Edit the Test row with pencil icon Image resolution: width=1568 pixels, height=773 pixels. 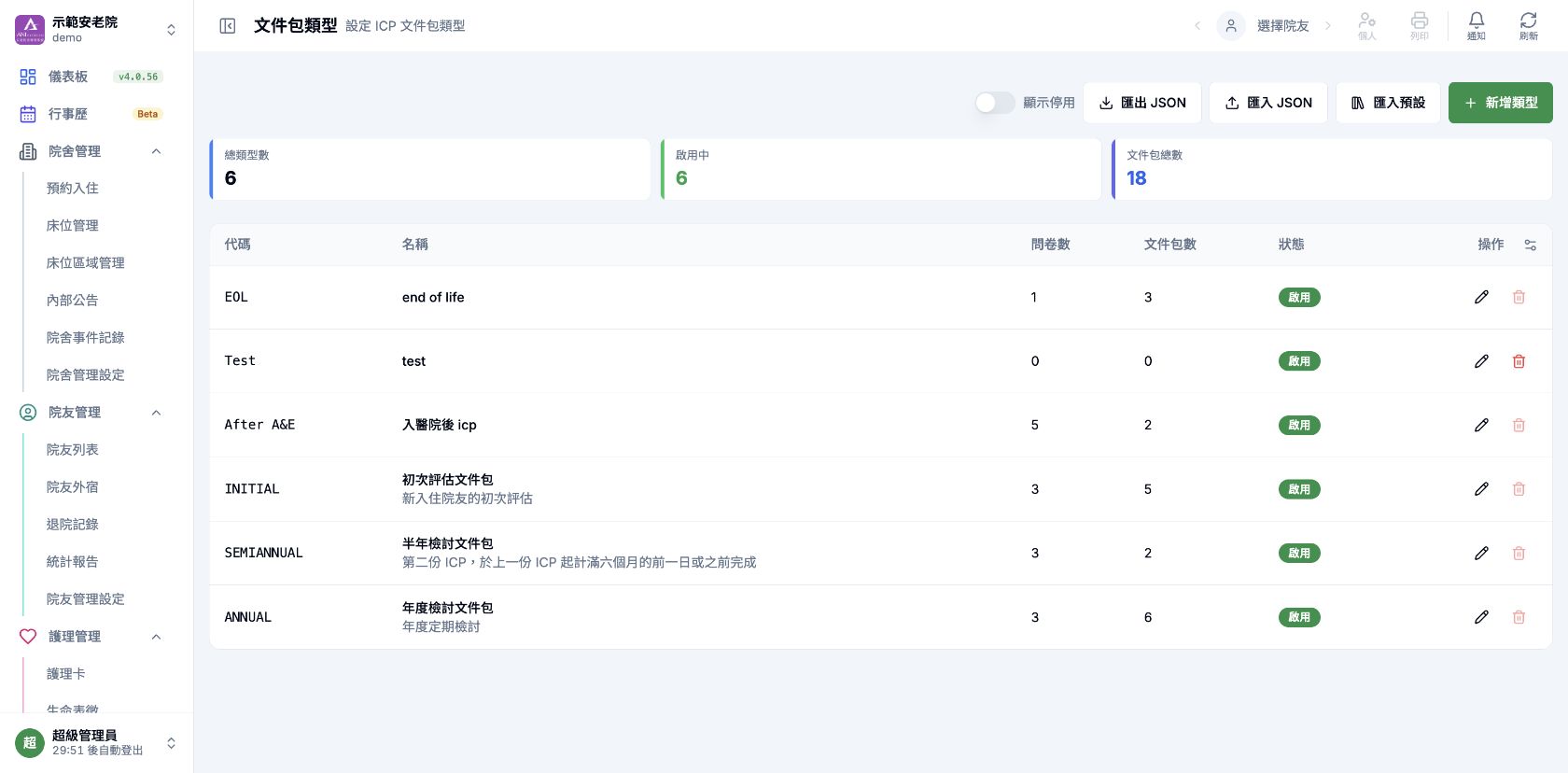pyautogui.click(x=1481, y=361)
